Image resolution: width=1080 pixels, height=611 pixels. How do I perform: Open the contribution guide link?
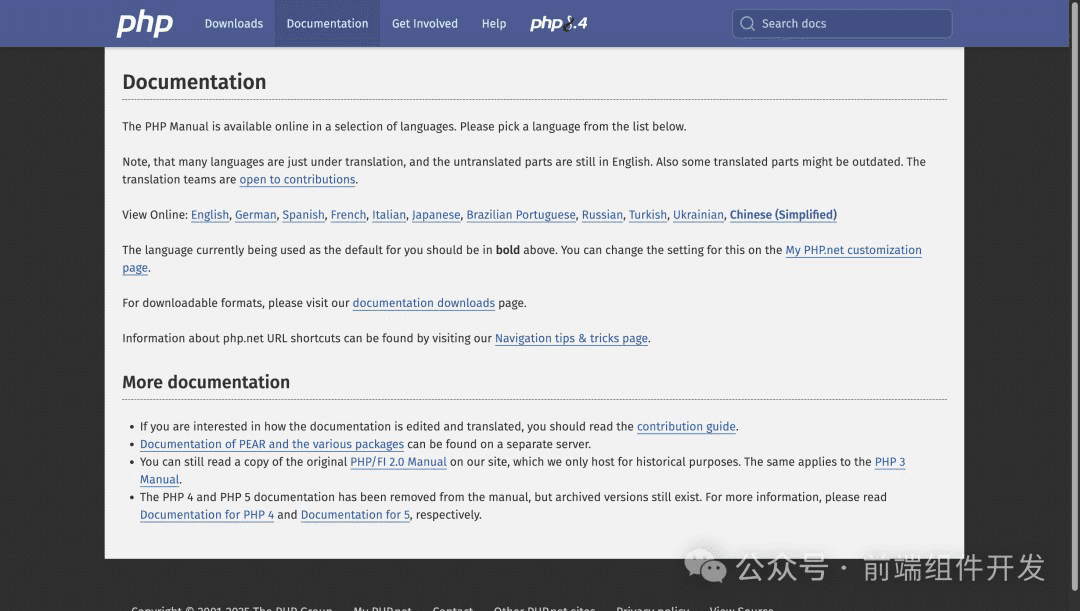tap(686, 426)
